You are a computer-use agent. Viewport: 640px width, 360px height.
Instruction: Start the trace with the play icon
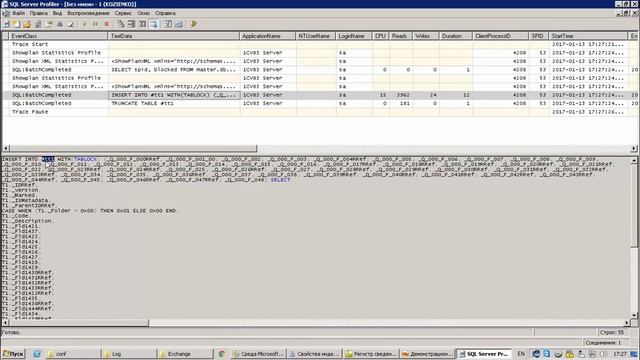click(x=84, y=24)
